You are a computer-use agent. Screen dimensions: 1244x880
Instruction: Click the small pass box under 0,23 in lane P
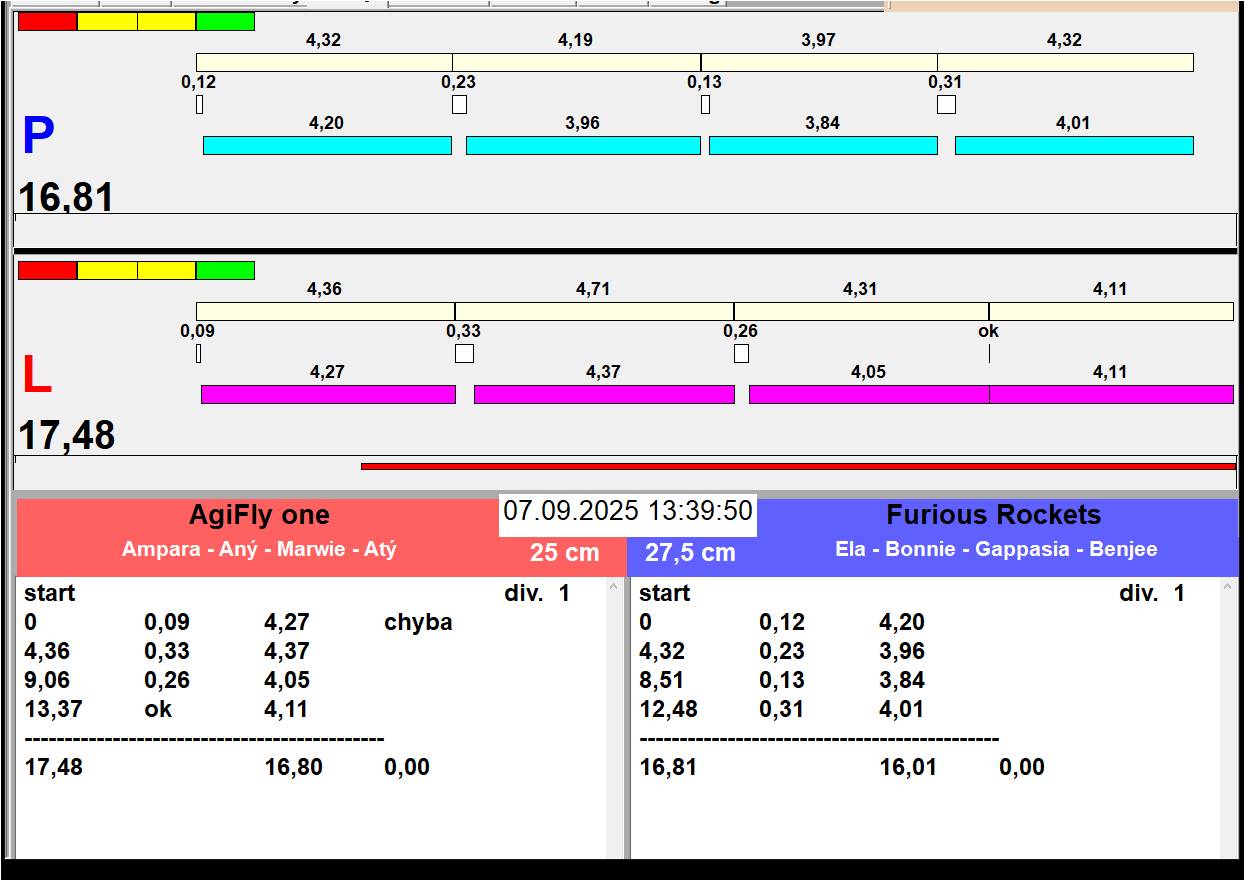(459, 104)
